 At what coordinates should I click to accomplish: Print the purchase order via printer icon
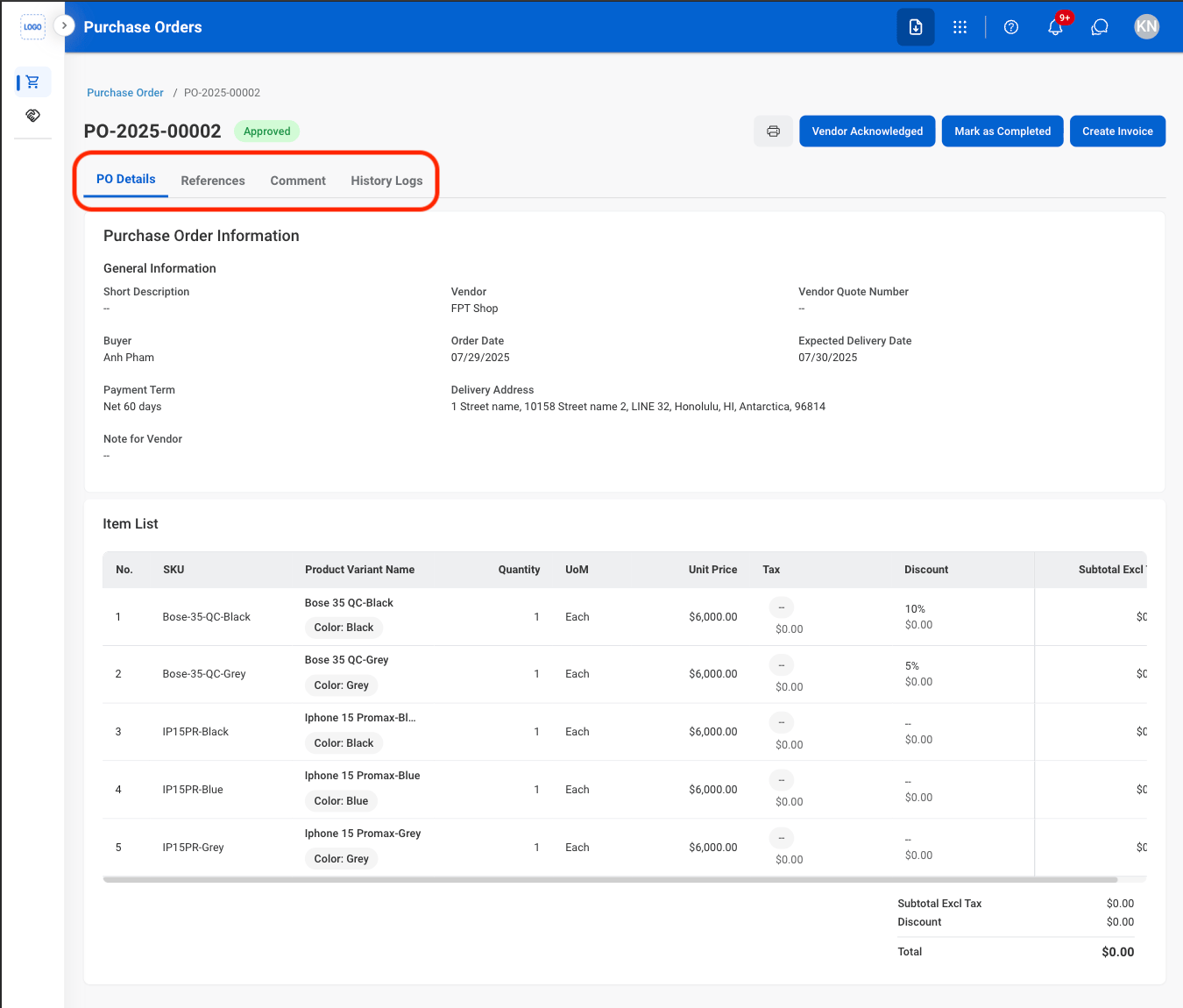click(774, 131)
